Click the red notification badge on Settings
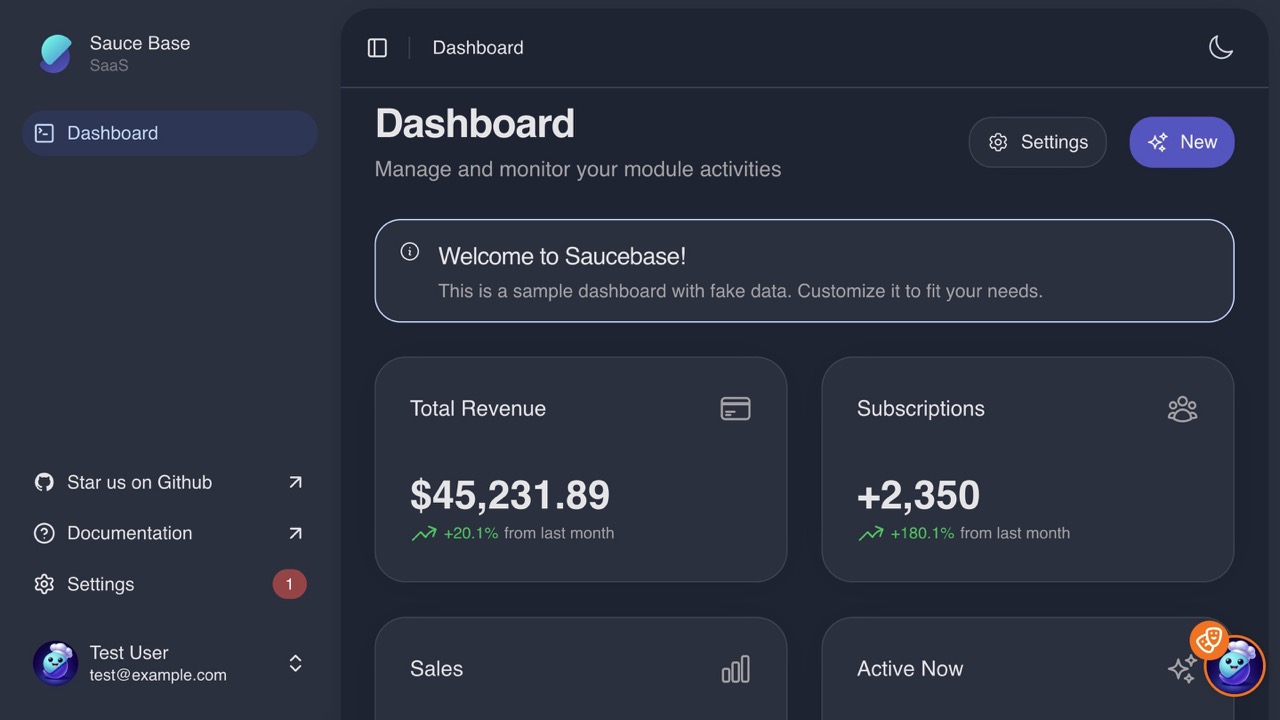The width and height of the screenshot is (1280, 720). [289, 584]
